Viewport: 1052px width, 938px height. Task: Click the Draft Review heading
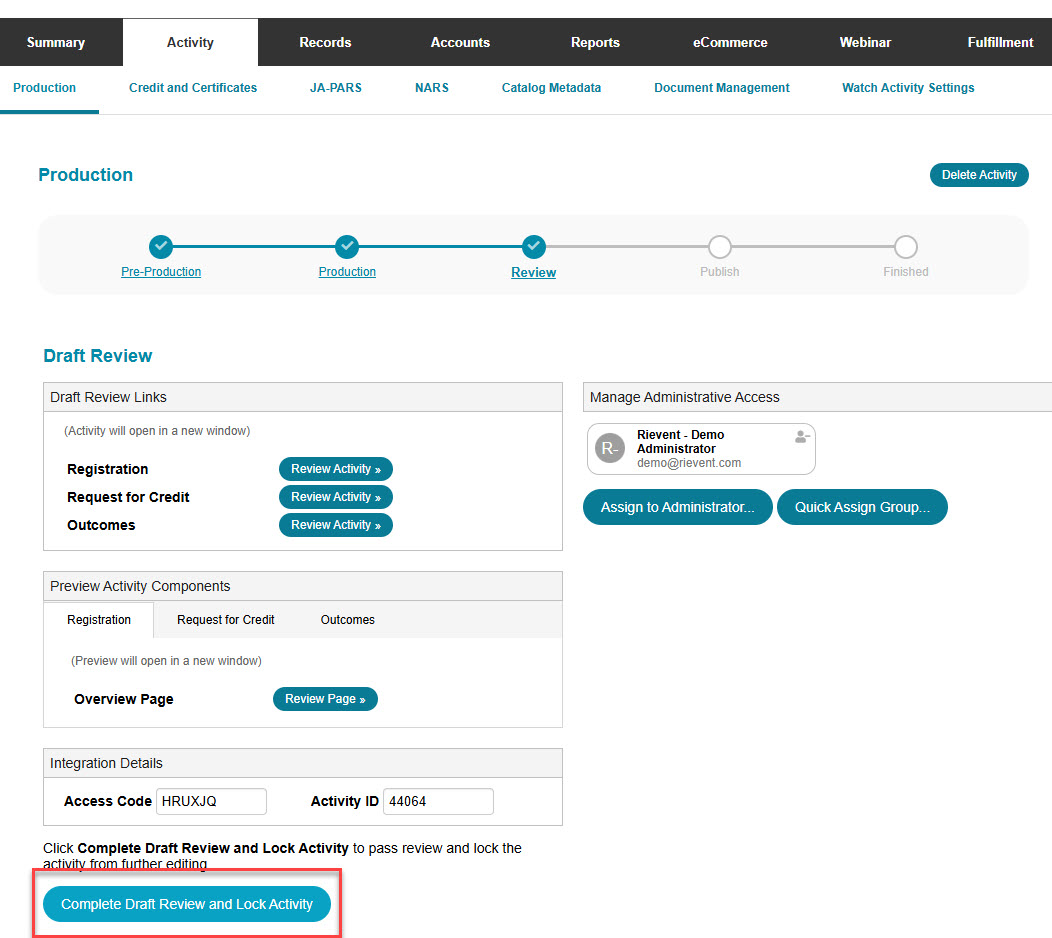[x=98, y=356]
